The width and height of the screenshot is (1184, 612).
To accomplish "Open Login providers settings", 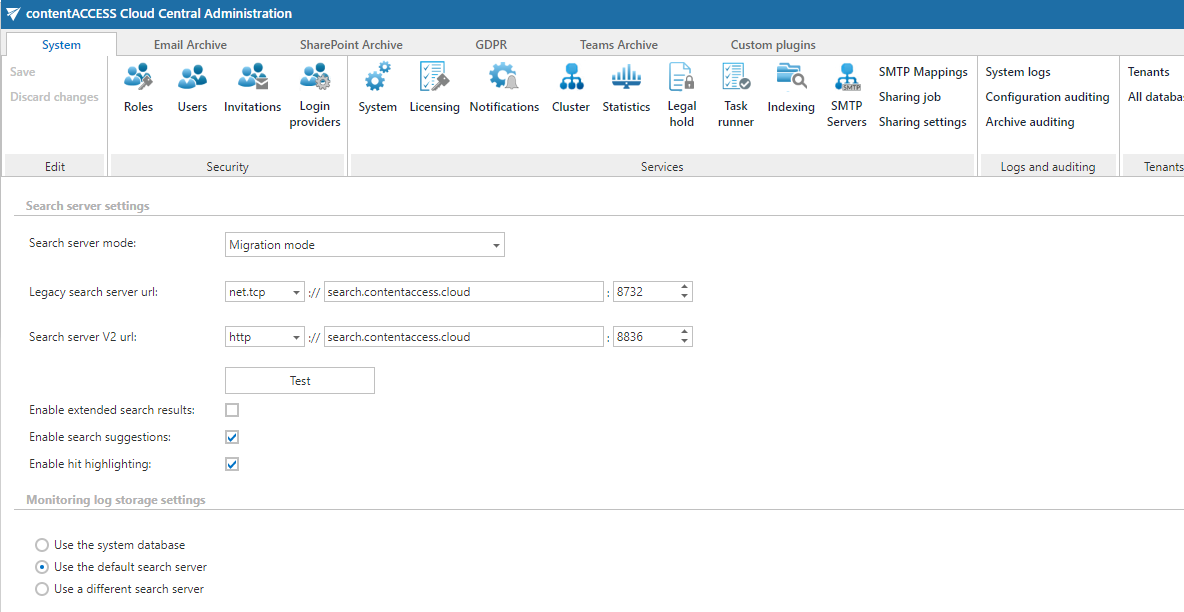I will [x=314, y=95].
